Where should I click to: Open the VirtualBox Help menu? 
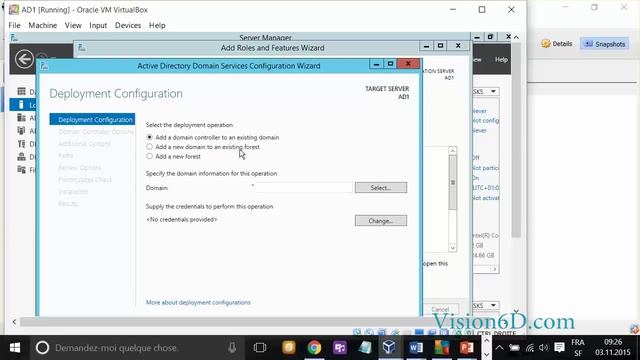pyautogui.click(x=157, y=25)
